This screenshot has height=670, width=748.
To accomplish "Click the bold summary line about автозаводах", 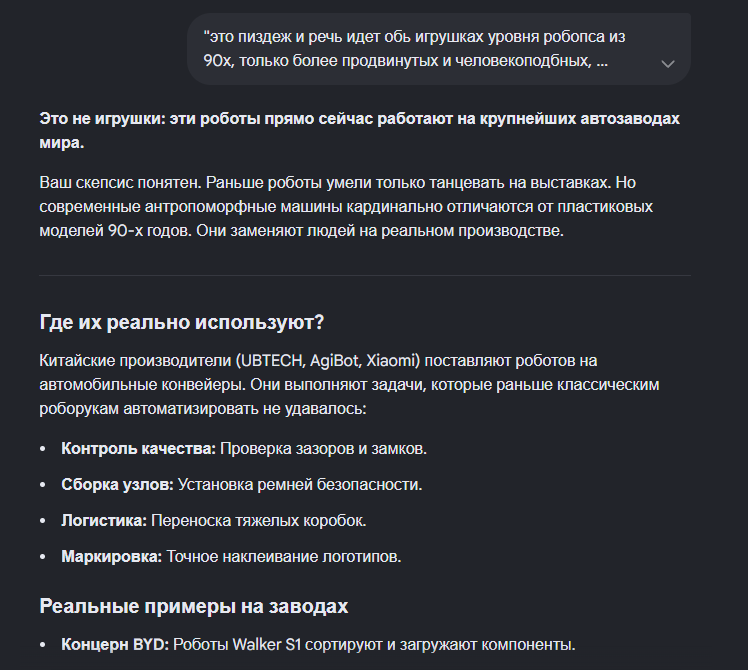I will [x=359, y=130].
